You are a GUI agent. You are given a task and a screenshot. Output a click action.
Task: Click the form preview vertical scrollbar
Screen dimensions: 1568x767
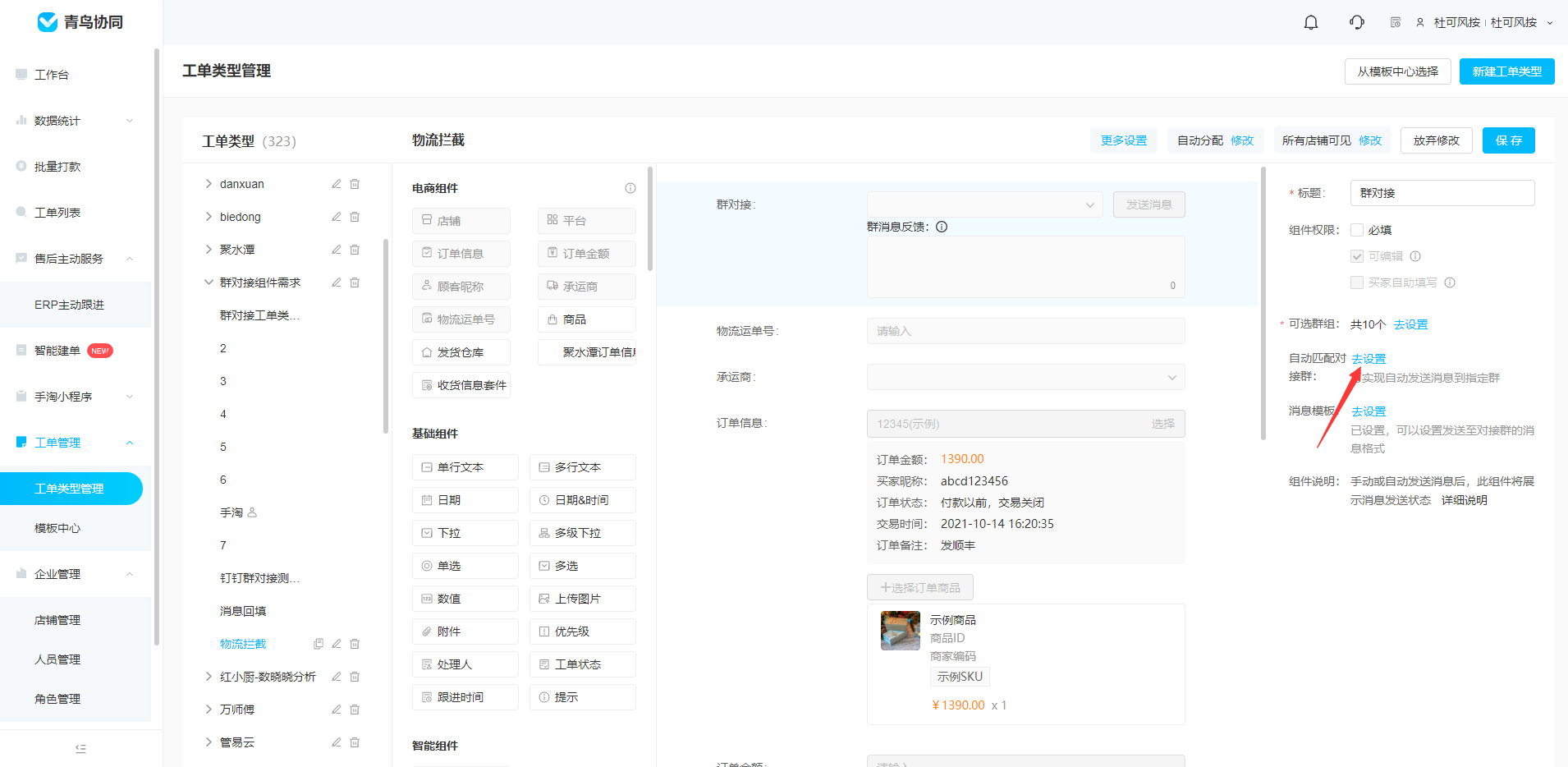(x=1263, y=304)
